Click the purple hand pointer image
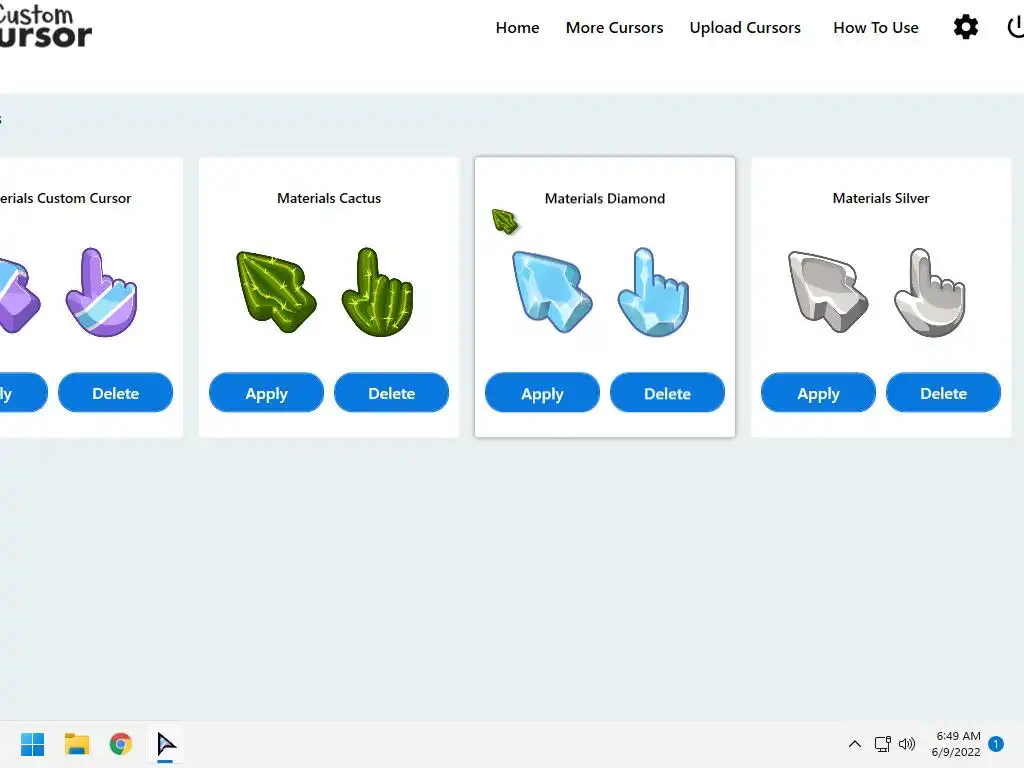Screen dimensions: 1024x768 click(x=101, y=292)
